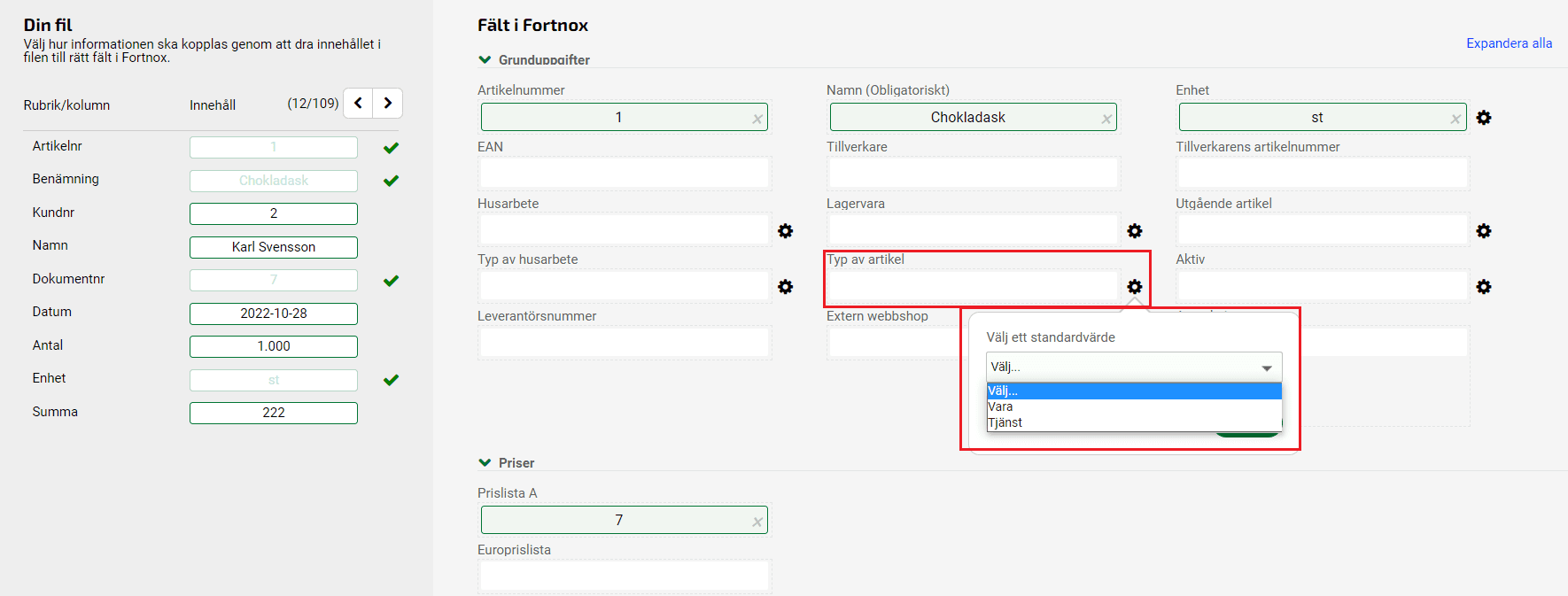
Task: Click the green checkmark beside Artikelnr
Action: click(x=391, y=148)
